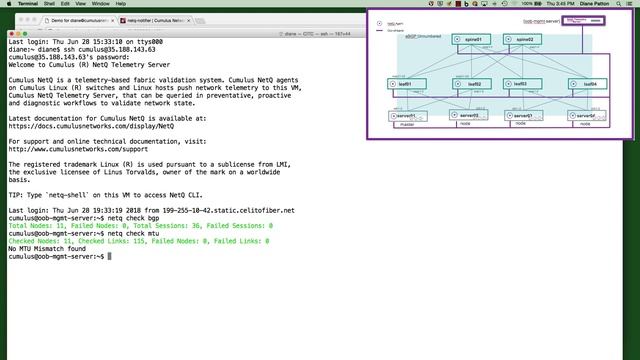
Task: Open the View menu
Action: click(x=80, y=4)
